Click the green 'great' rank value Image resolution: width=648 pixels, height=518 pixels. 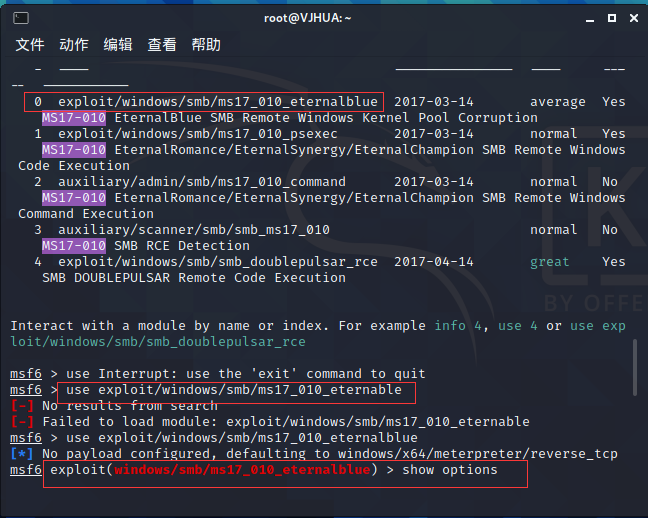coord(550,262)
